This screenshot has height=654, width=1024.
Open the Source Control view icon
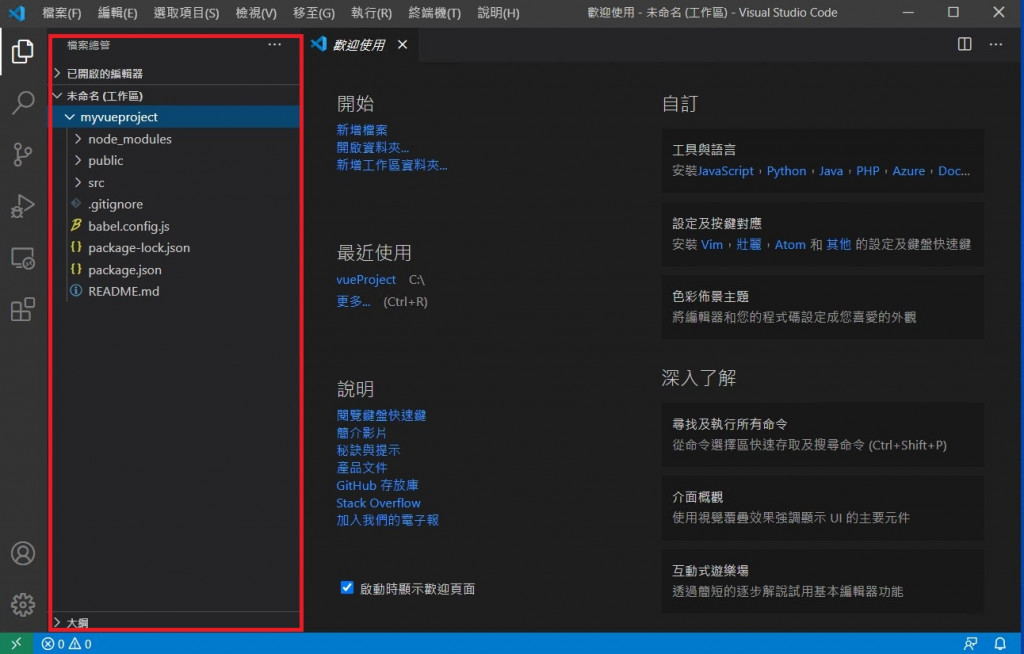point(23,155)
